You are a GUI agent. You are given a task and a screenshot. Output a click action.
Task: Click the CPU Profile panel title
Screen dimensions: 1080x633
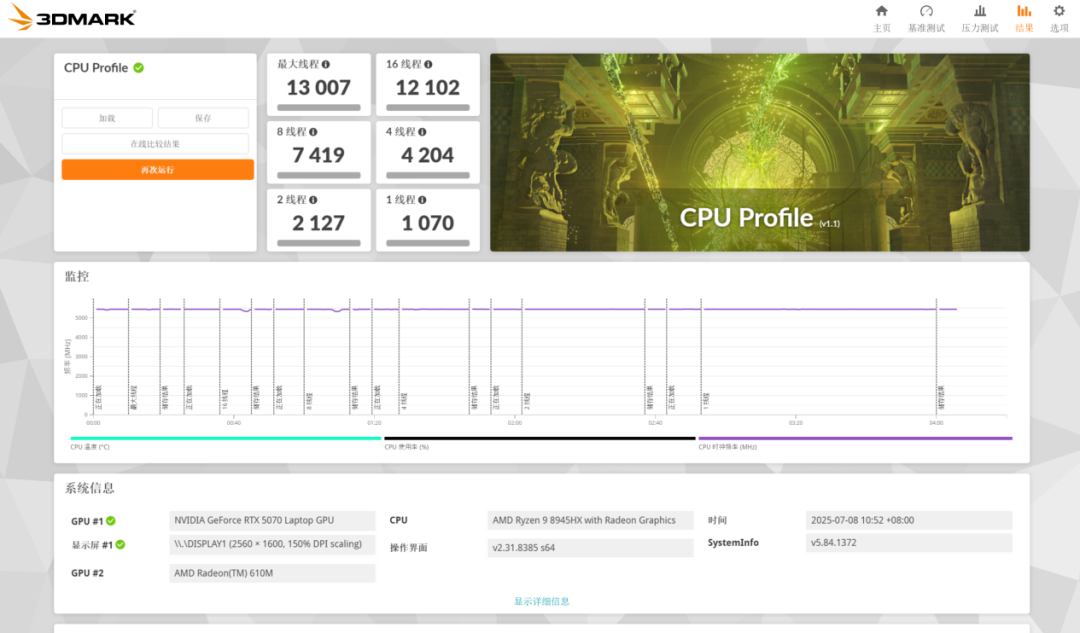96,68
